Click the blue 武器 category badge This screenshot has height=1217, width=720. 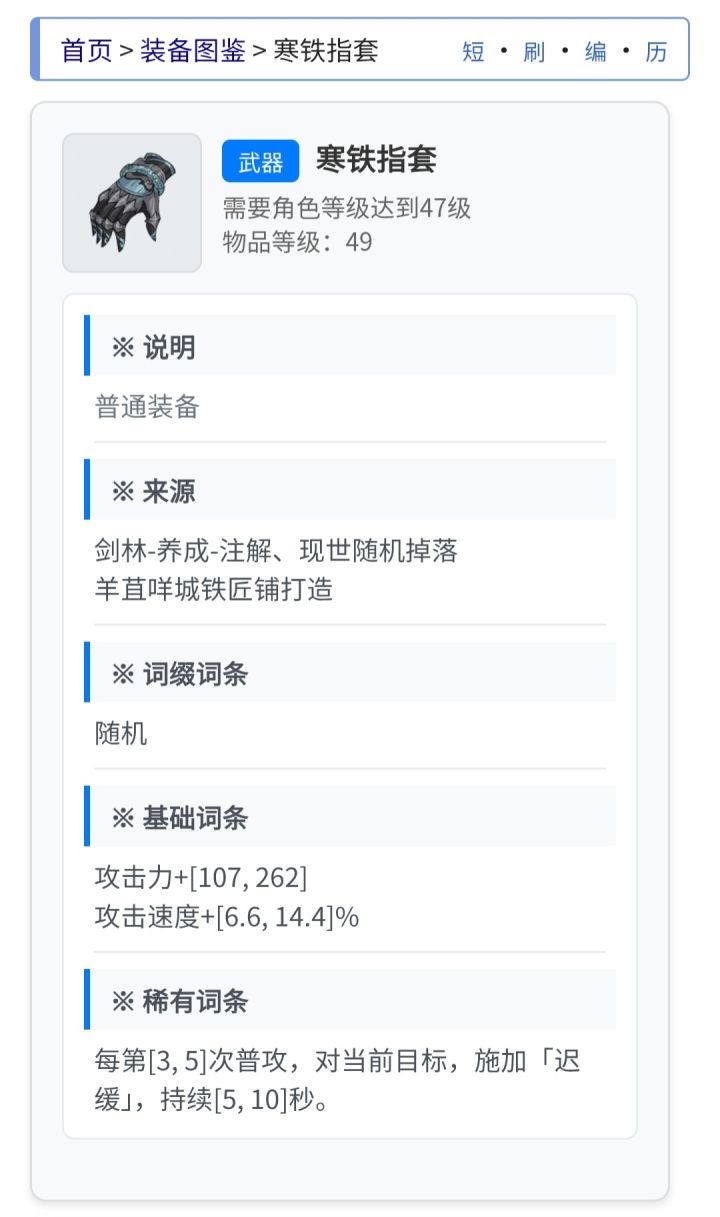pos(260,161)
